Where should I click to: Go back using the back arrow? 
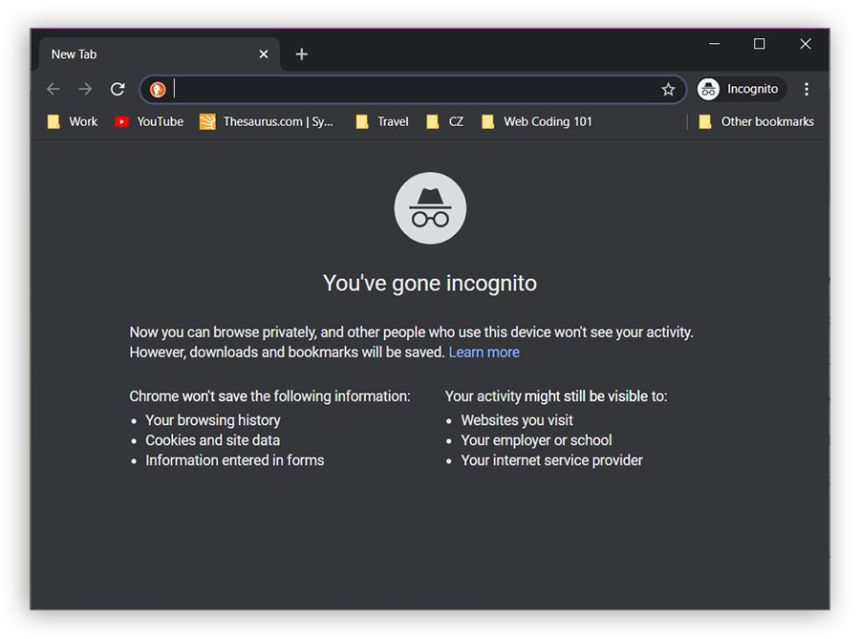tap(54, 89)
